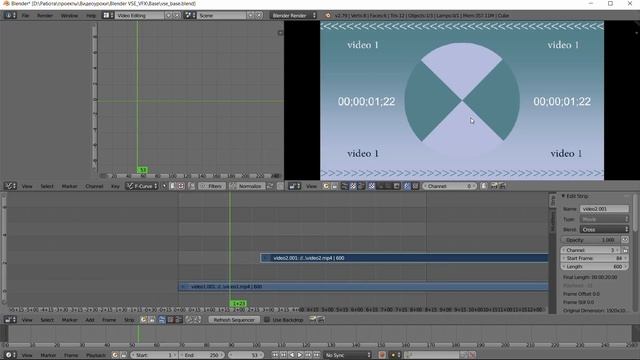The image size is (640, 360).
Task: Add a new screen layout with plus button
Action: pos(168,16)
